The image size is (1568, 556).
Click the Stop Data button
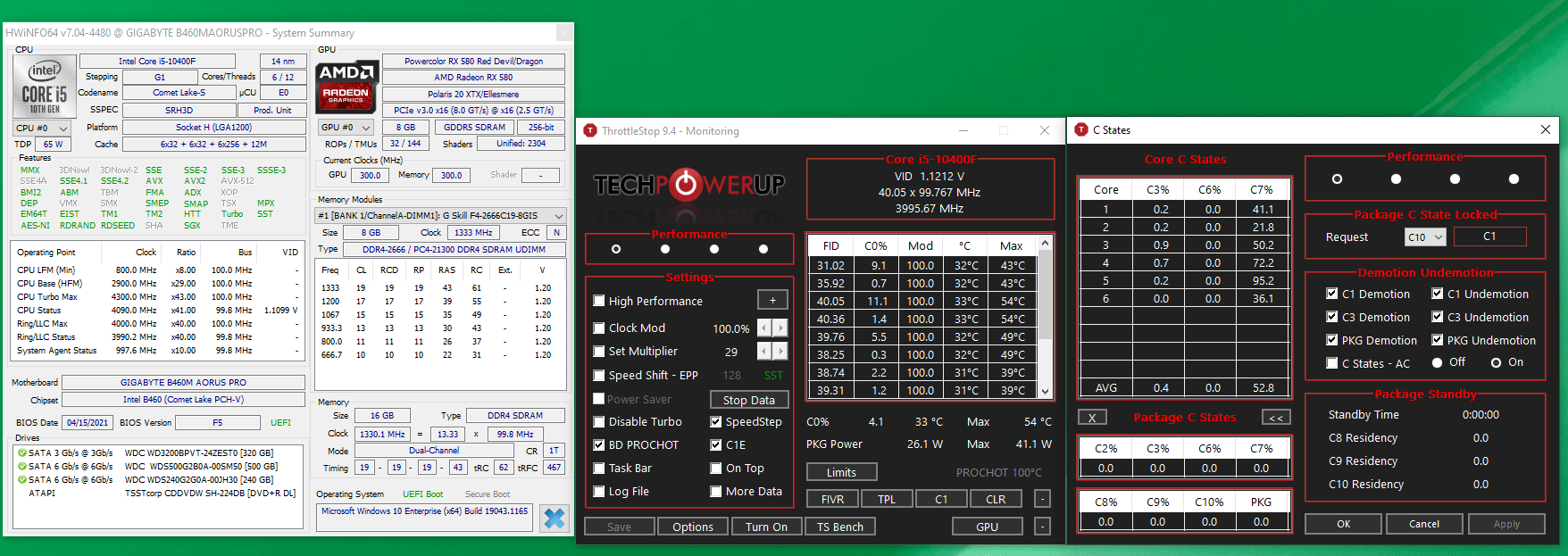(749, 400)
